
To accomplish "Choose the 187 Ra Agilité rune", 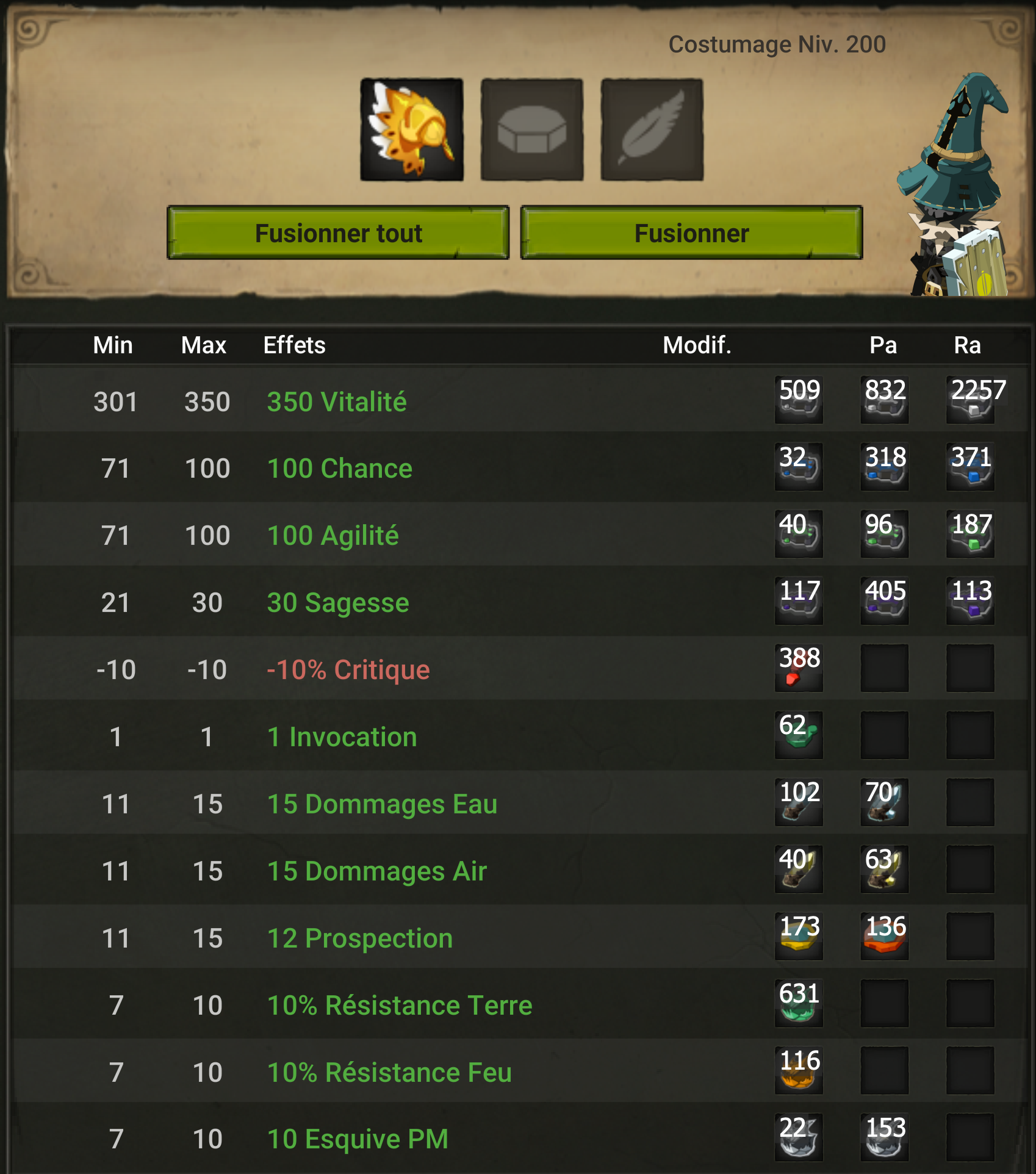I will pyautogui.click(x=970, y=534).
